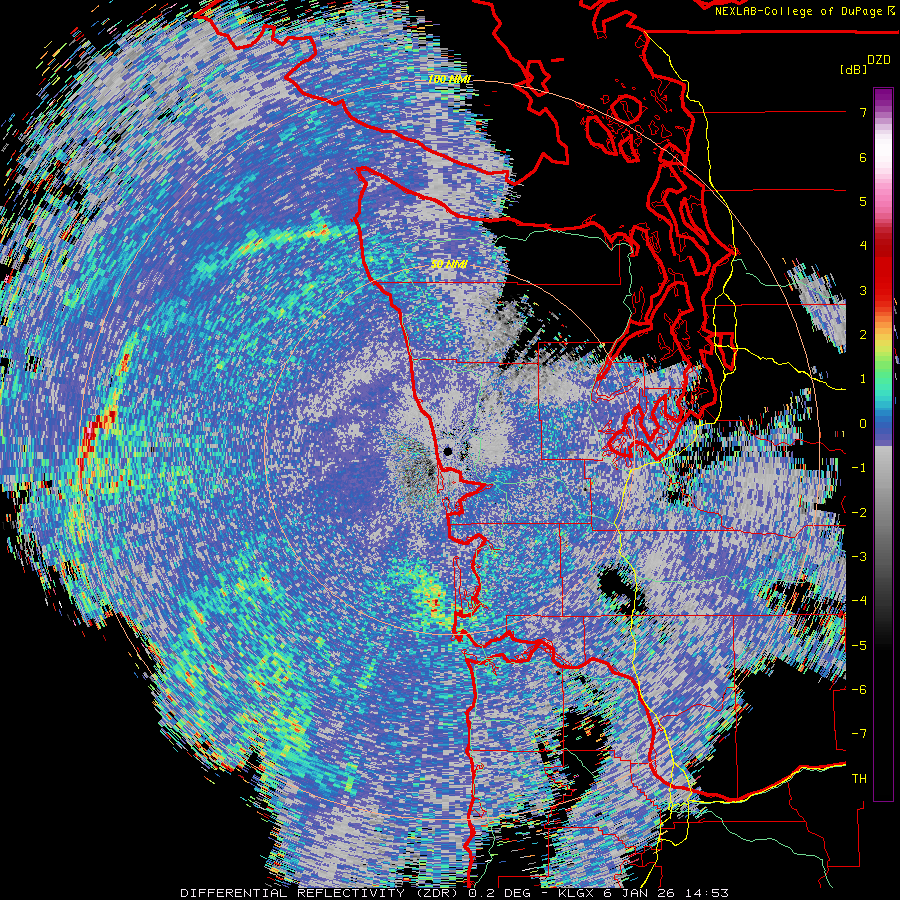Click the 0.2 DEG elevation text

[x=500, y=893]
